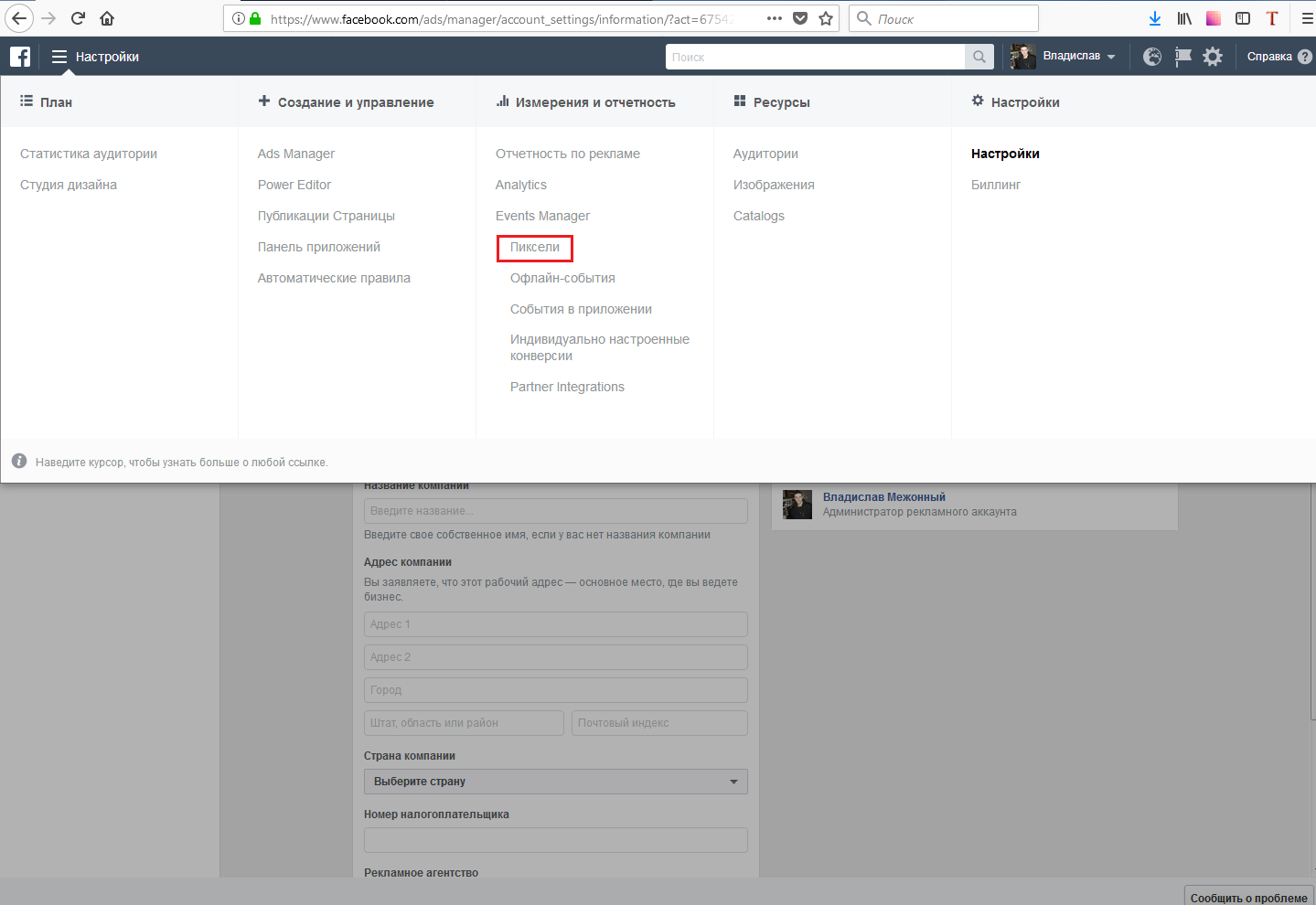Click the red T extension icon
This screenshot has height=905, width=1316.
(x=1272, y=18)
